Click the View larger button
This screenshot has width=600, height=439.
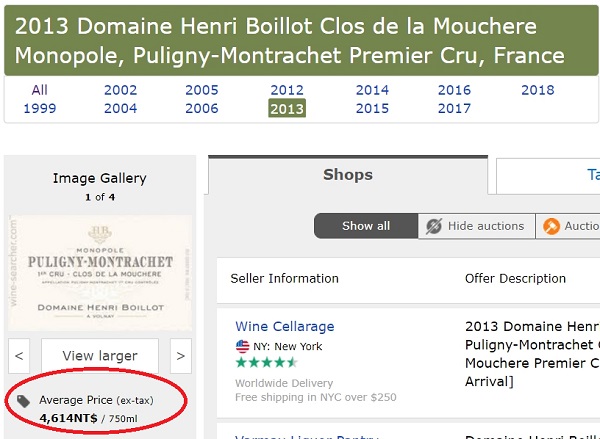tap(100, 356)
